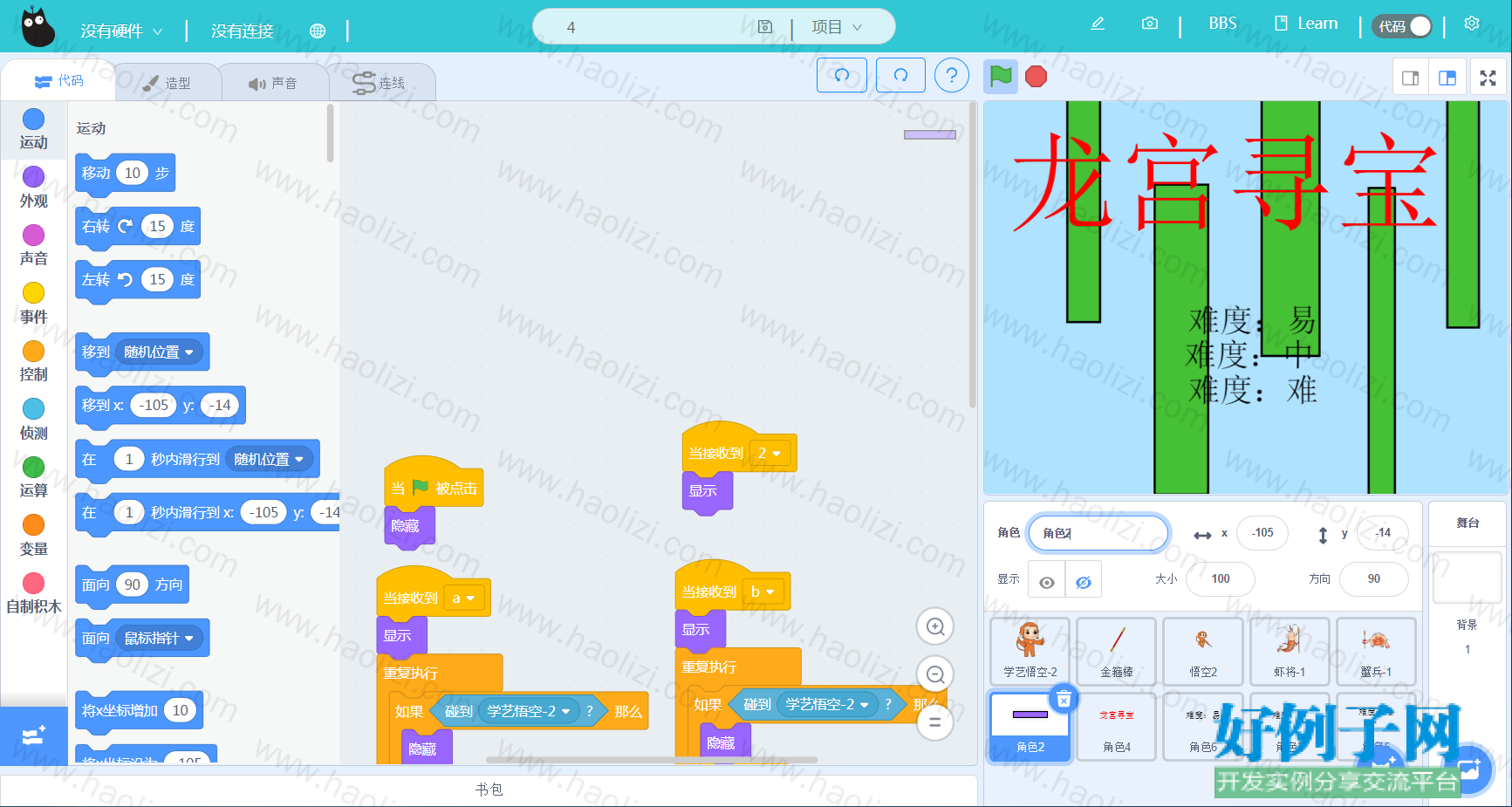Screen dimensions: 1512x807
Task: Delete sprite 角色2 with trash icon
Action: pos(1064,699)
